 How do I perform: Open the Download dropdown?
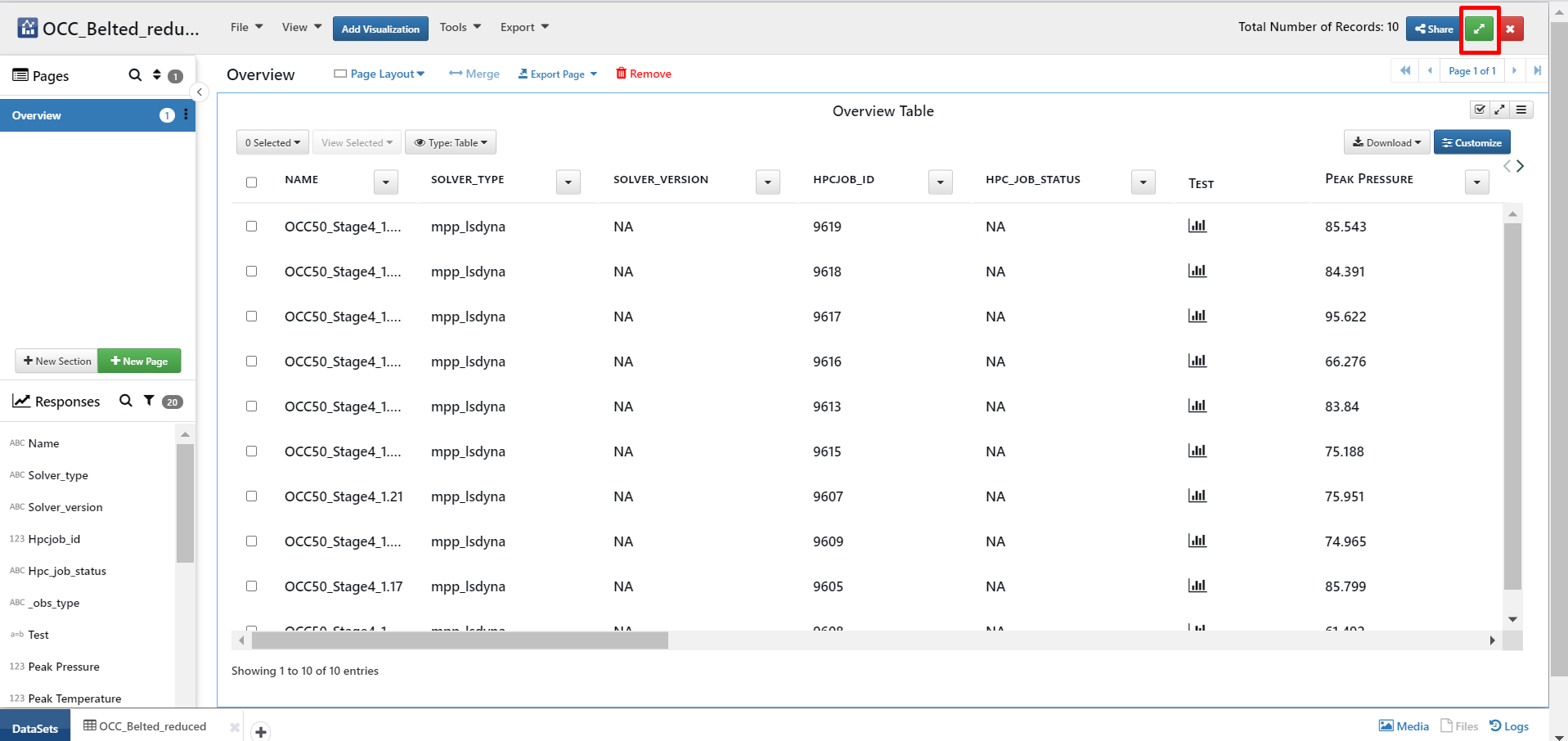1386,142
